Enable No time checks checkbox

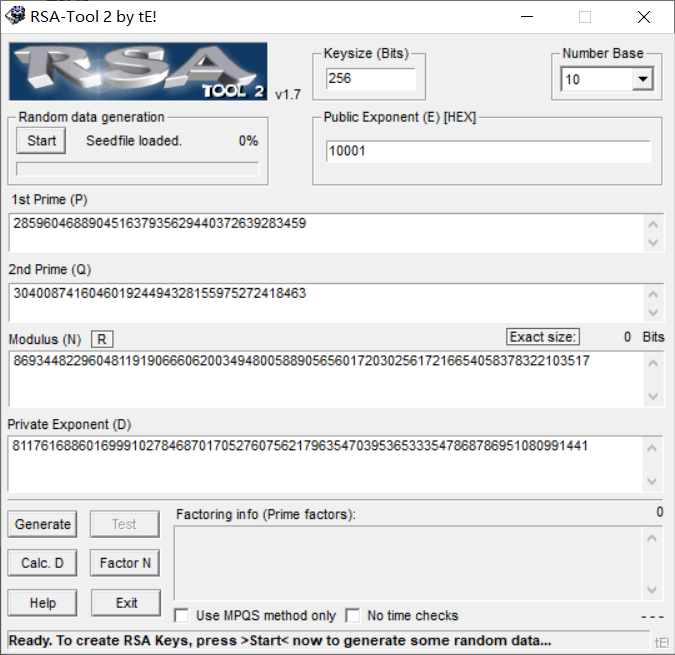[x=353, y=615]
